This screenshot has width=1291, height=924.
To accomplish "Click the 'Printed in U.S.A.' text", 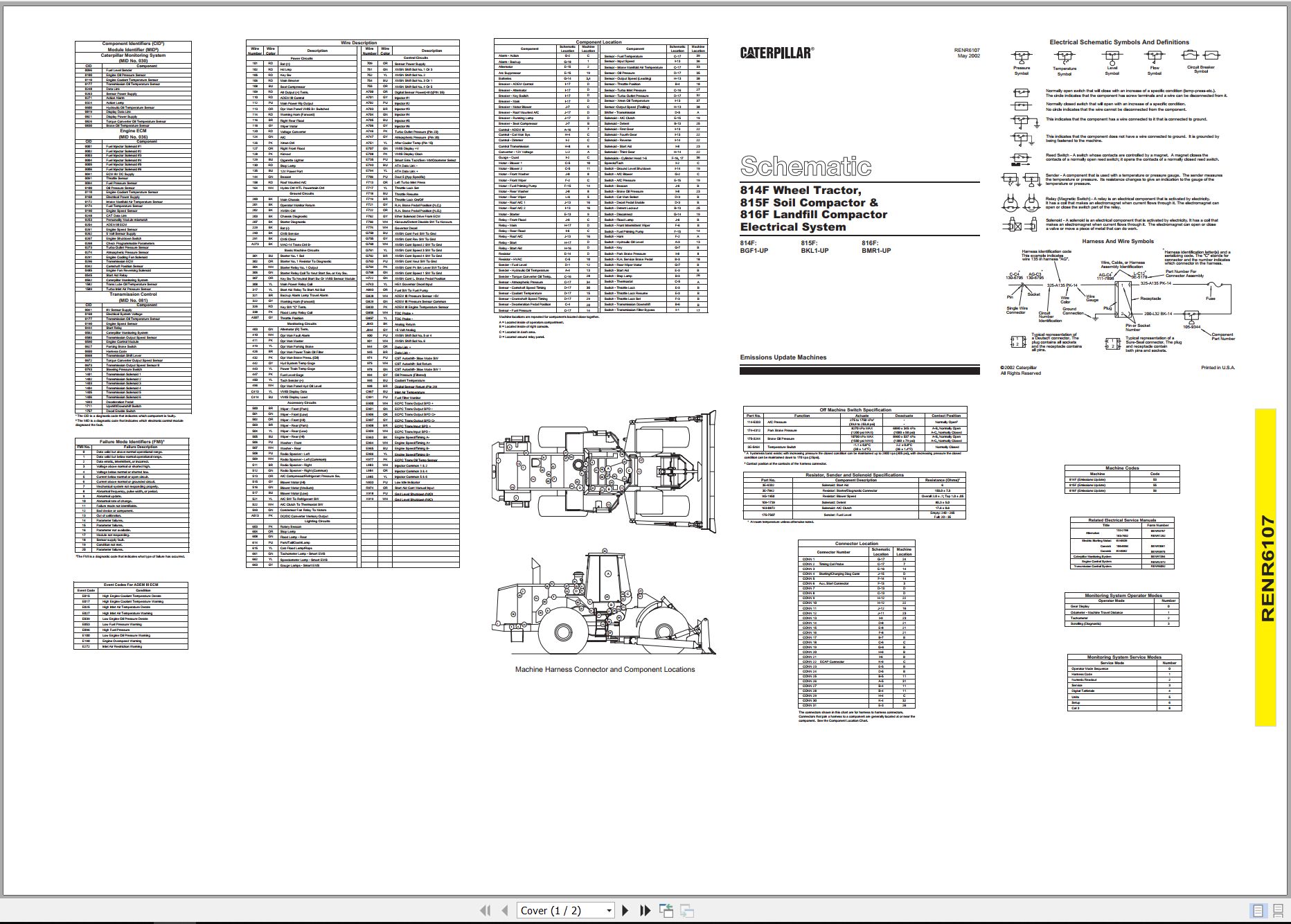I will (x=1218, y=368).
